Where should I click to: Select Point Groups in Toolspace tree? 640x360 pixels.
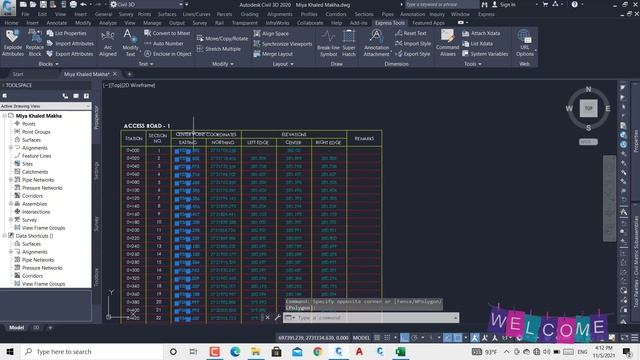click(36, 132)
